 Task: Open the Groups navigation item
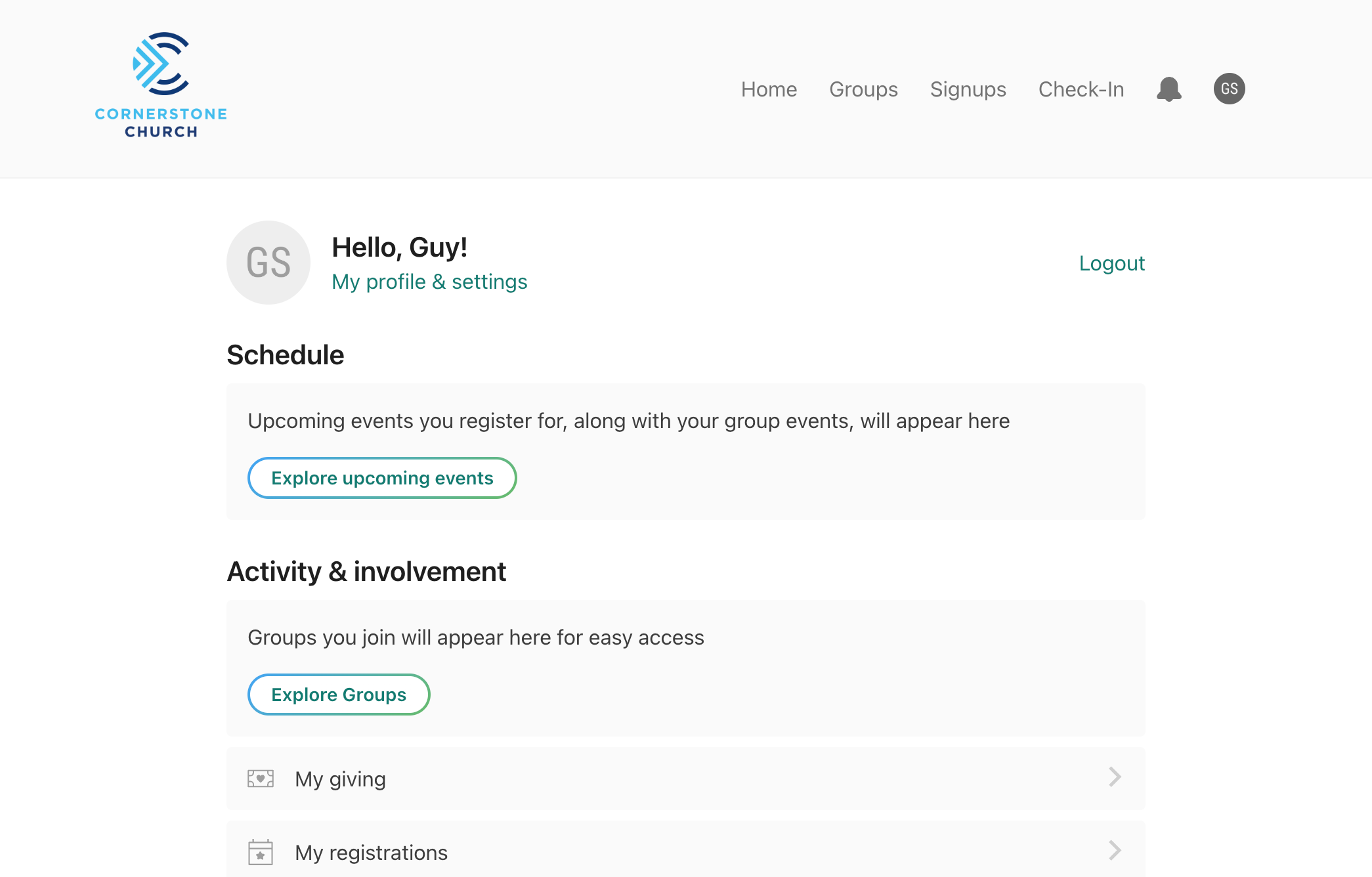[x=864, y=89]
